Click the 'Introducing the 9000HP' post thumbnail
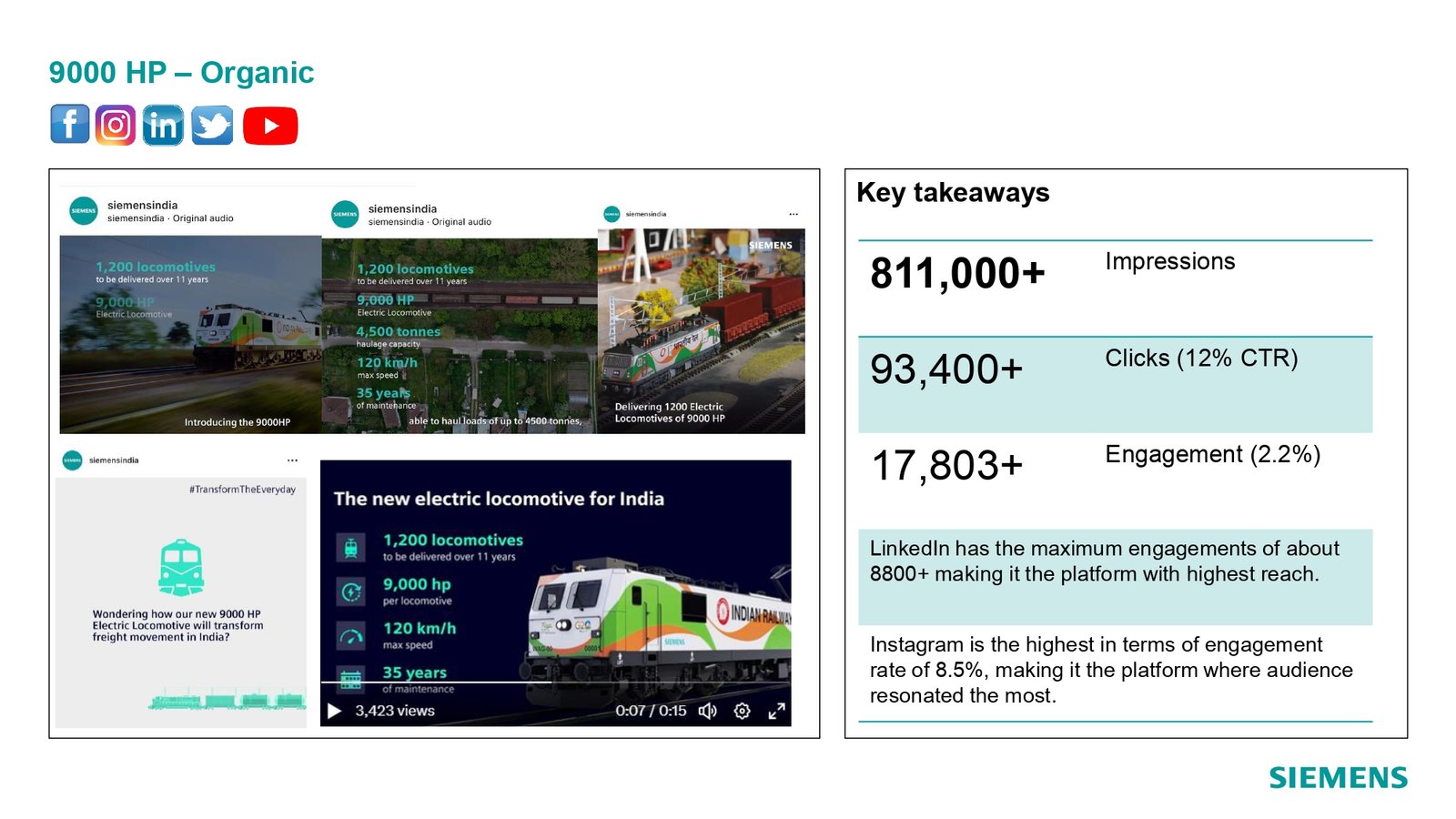Screen dimensions: 1456x819 tap(190, 334)
